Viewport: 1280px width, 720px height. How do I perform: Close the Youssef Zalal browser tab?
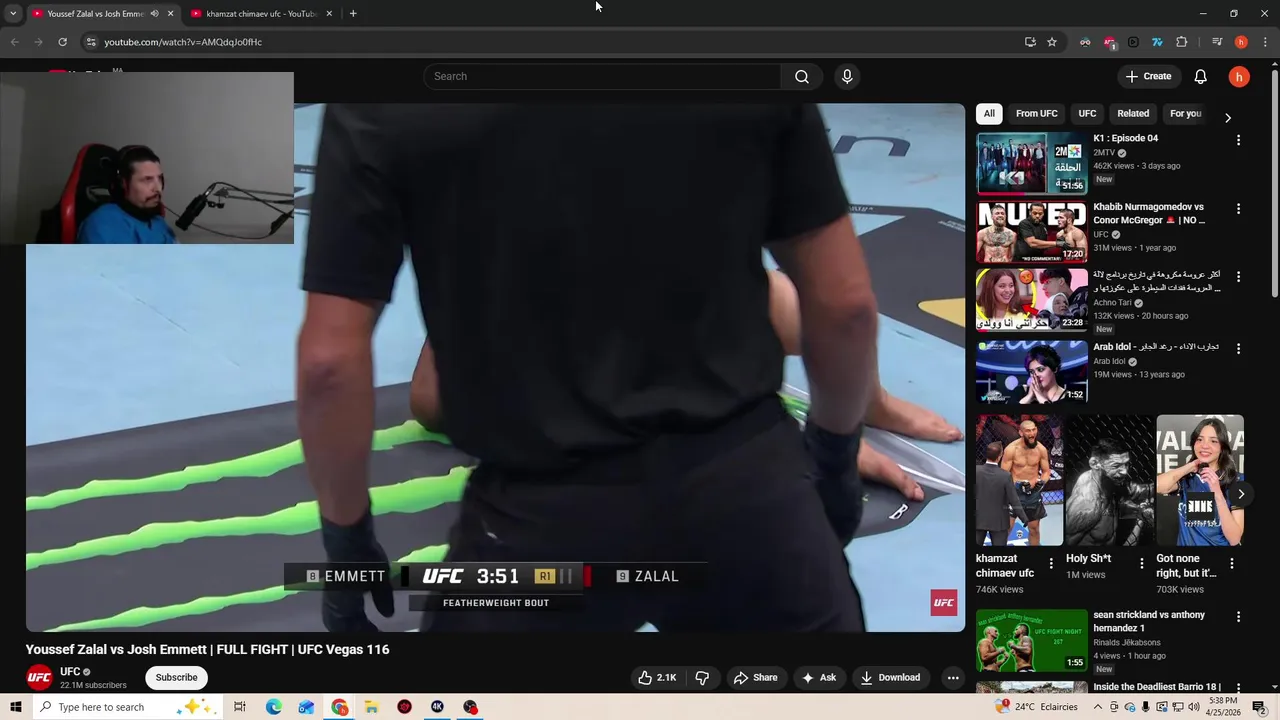click(x=170, y=14)
